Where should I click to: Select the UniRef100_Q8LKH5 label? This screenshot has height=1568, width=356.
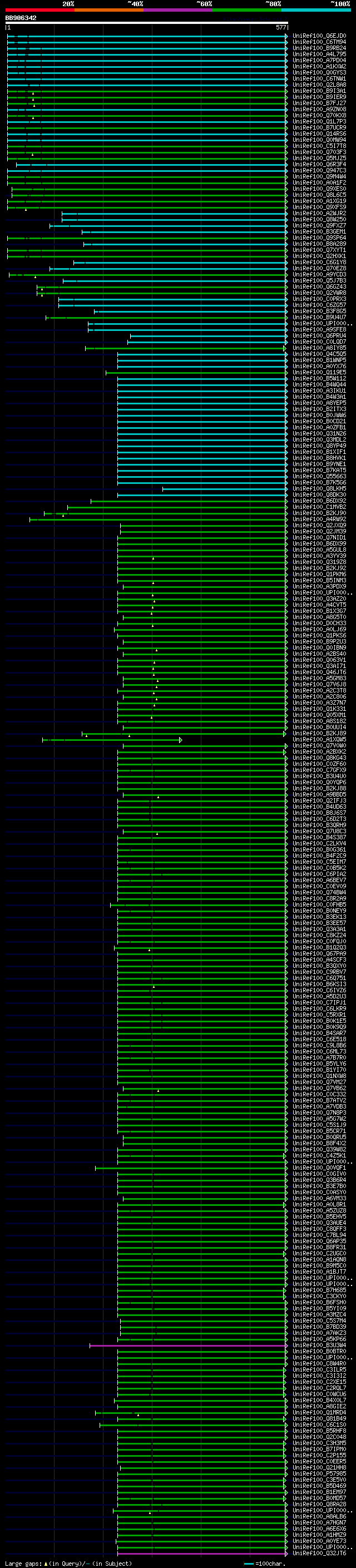319,488
